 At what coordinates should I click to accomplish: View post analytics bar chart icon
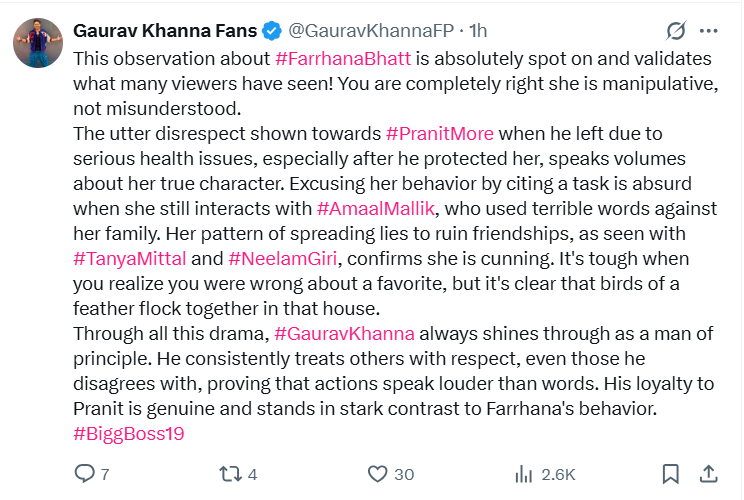(523, 473)
